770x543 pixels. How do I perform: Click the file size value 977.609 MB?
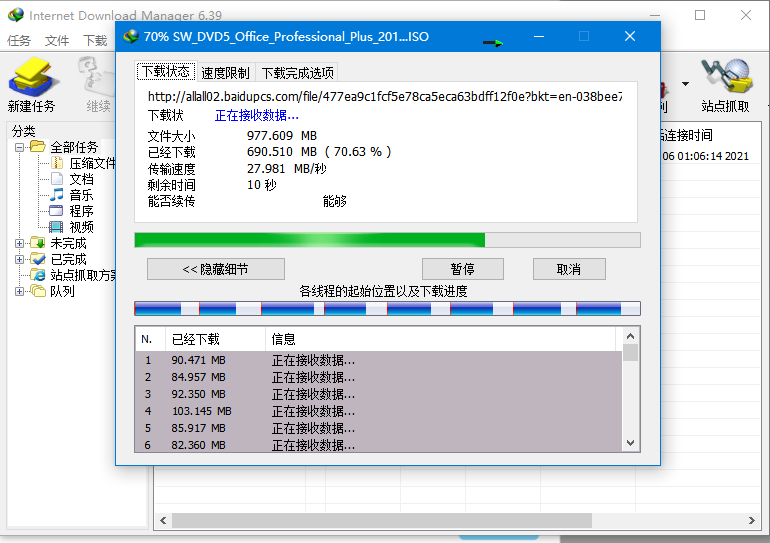pos(282,136)
